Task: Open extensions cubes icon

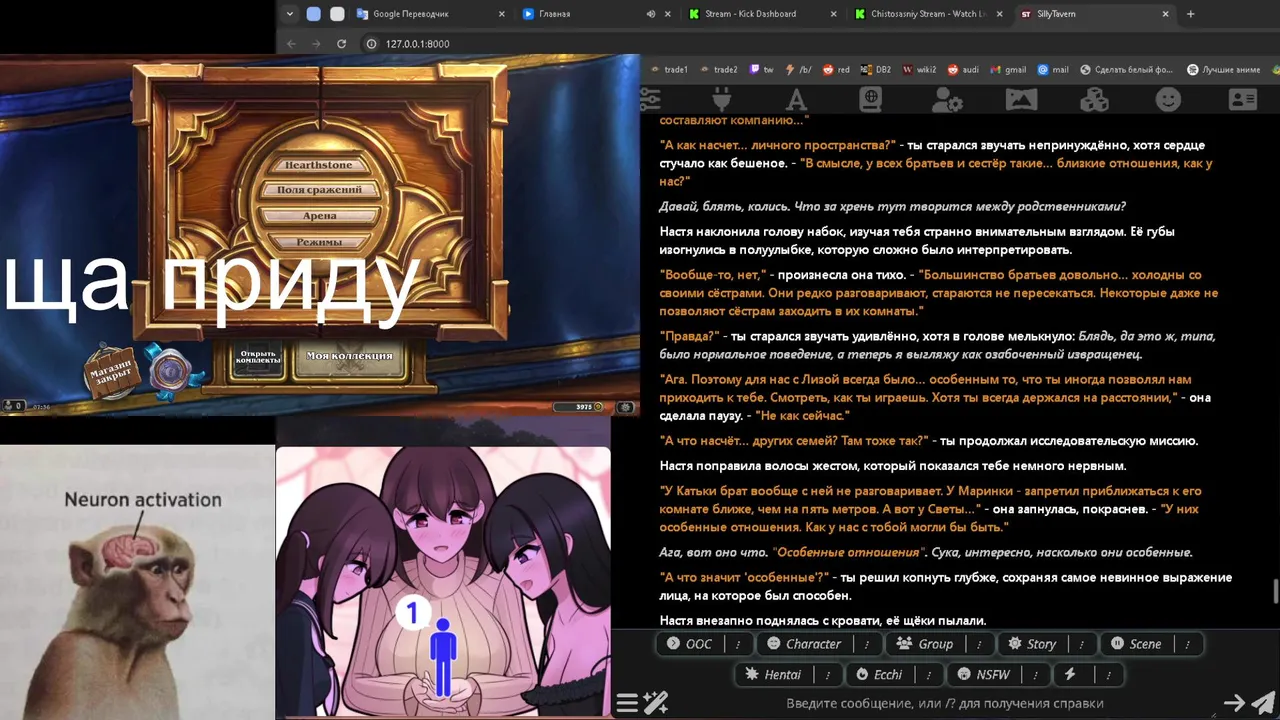Action: [x=1095, y=99]
